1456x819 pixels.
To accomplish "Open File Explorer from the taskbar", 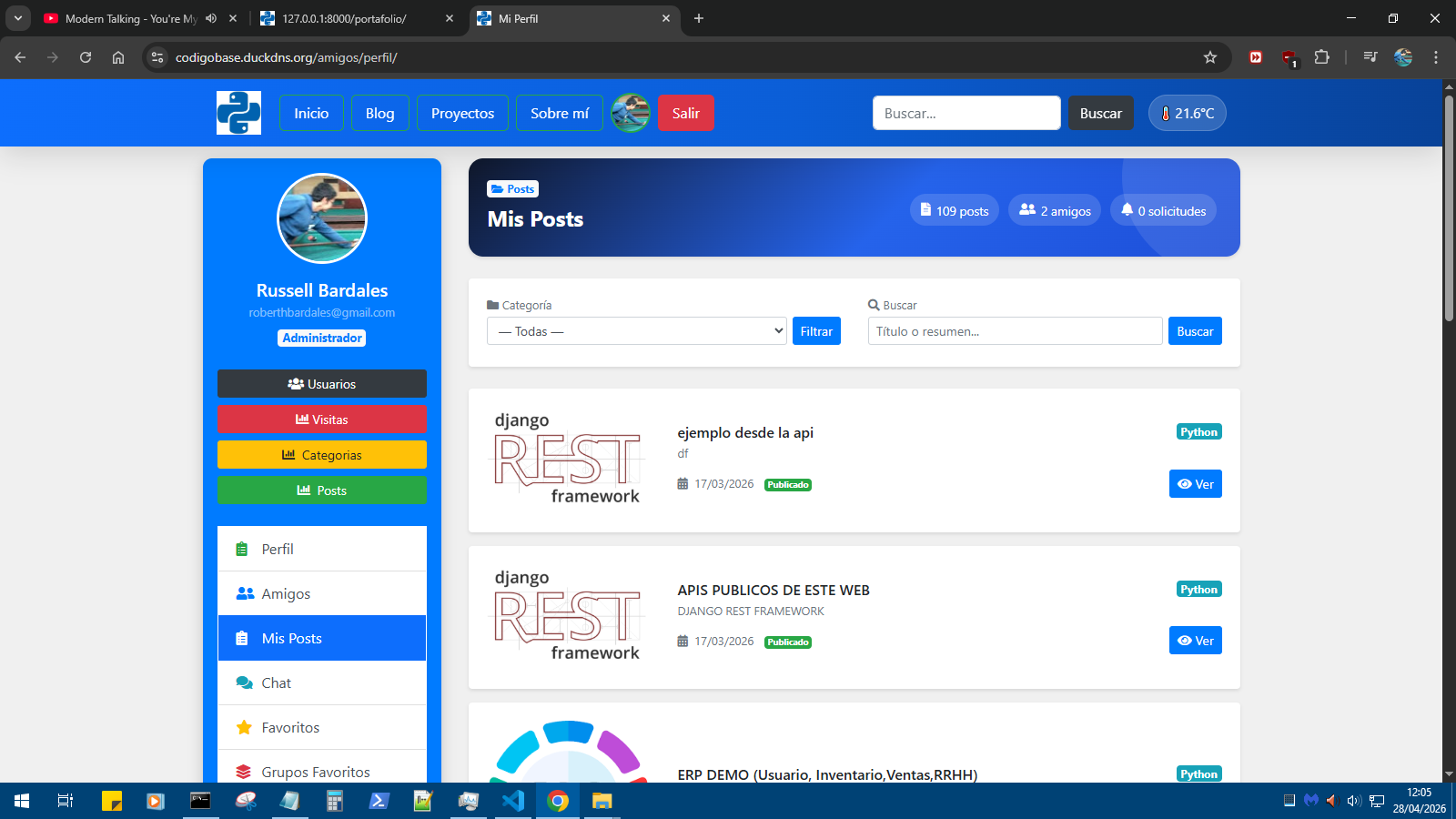I will (x=602, y=801).
